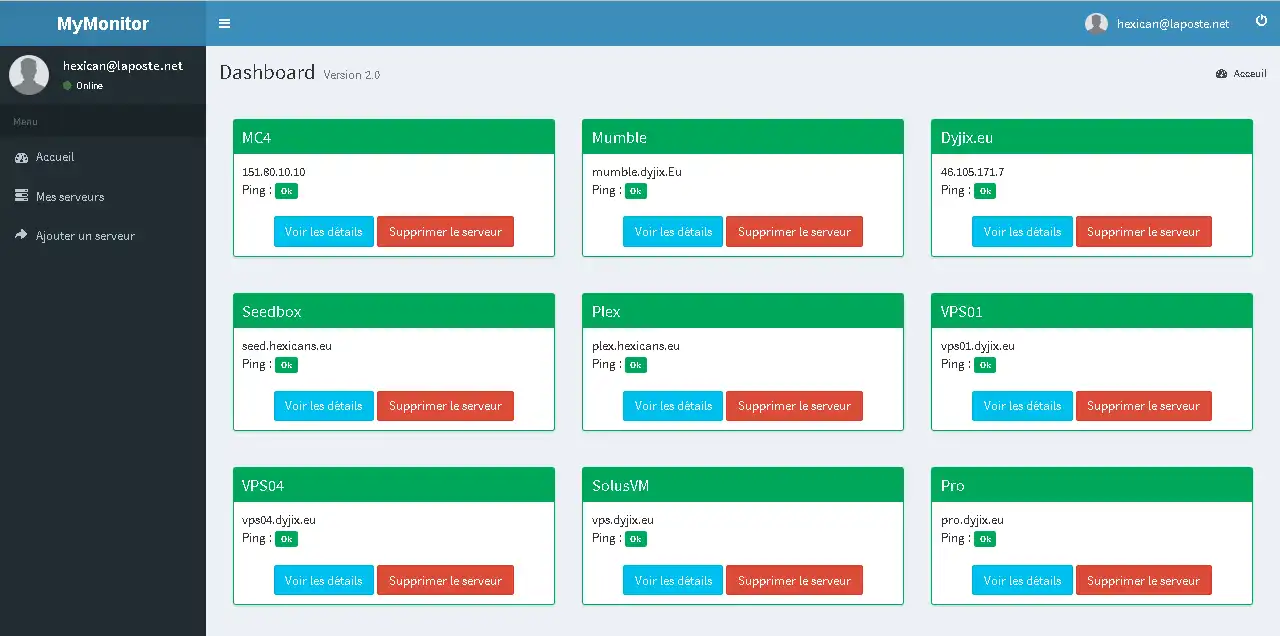
Task: Click the power logout icon
Action: 1261,22
